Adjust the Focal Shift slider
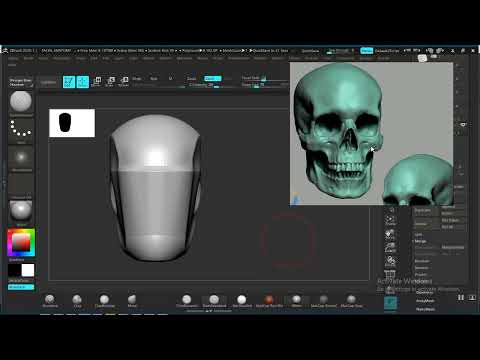Screen dimensions: 480x360 [x=264, y=78]
